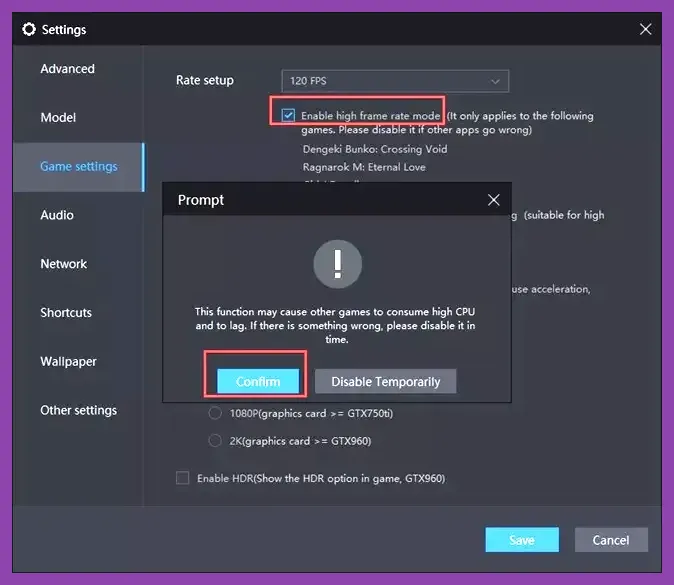The width and height of the screenshot is (674, 585).
Task: Switch to the Wallpaper tab
Action: (68, 361)
